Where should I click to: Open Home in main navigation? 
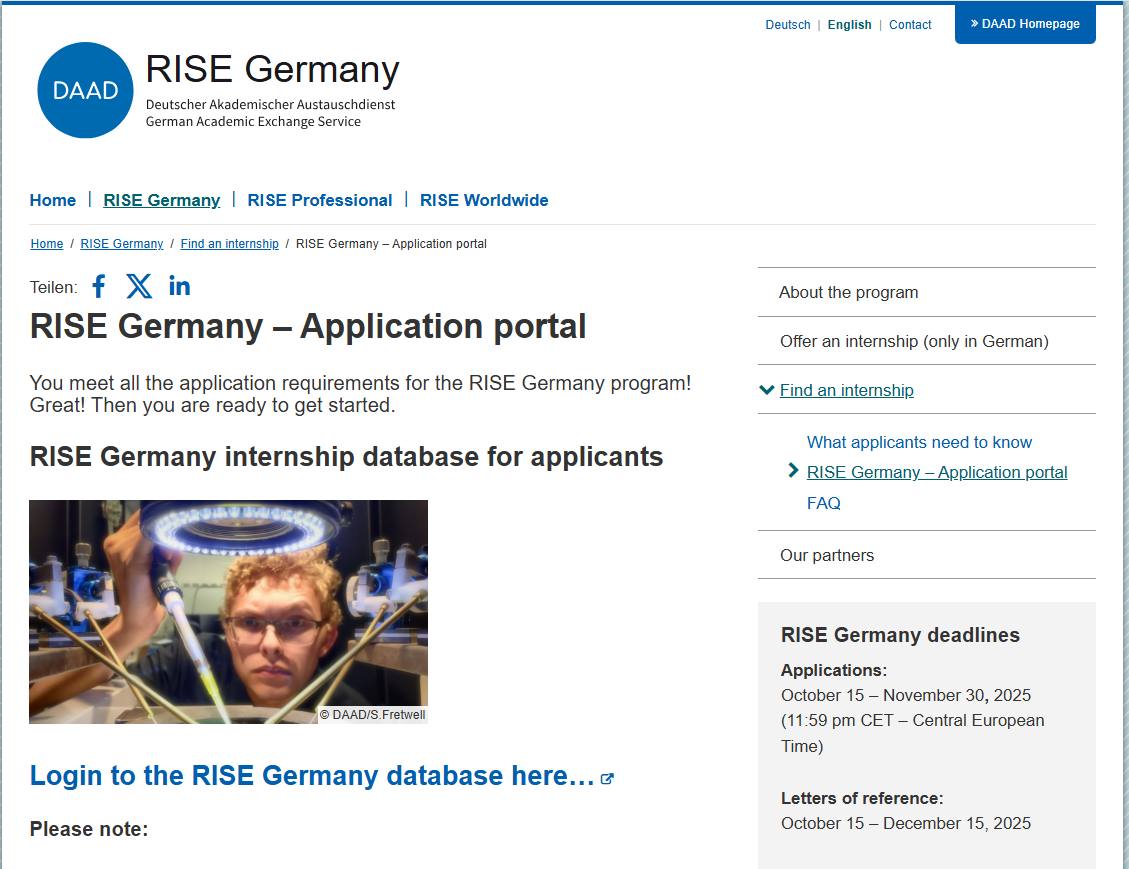53,200
